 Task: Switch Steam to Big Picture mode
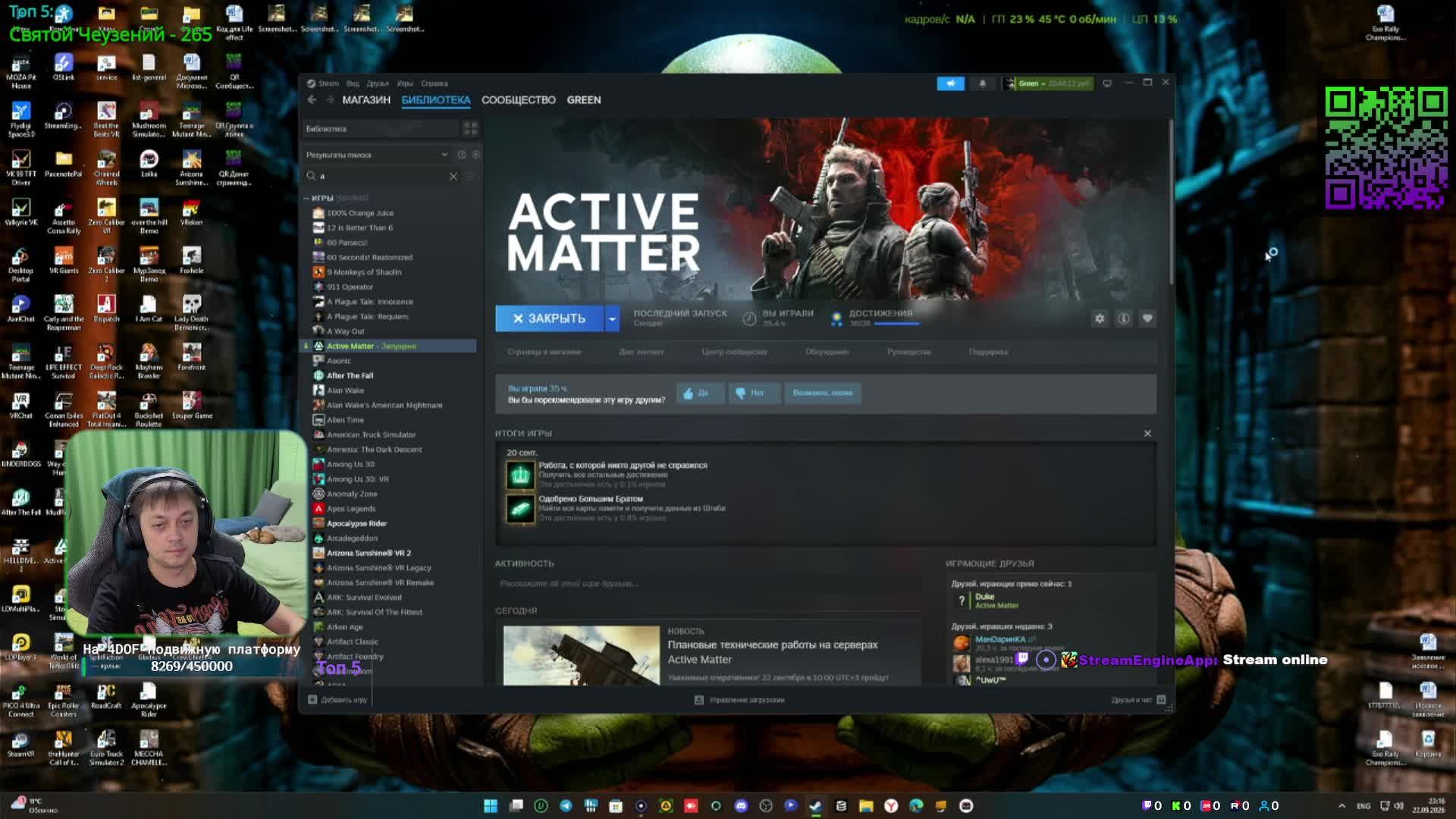(1107, 83)
